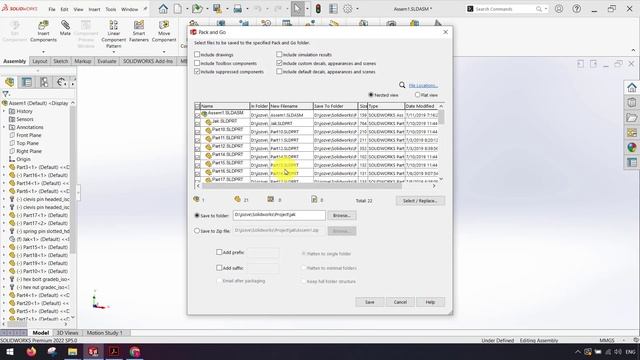Open the FeatureManager design tree tab
The width and height of the screenshot is (640, 360).
click(x=10, y=82)
